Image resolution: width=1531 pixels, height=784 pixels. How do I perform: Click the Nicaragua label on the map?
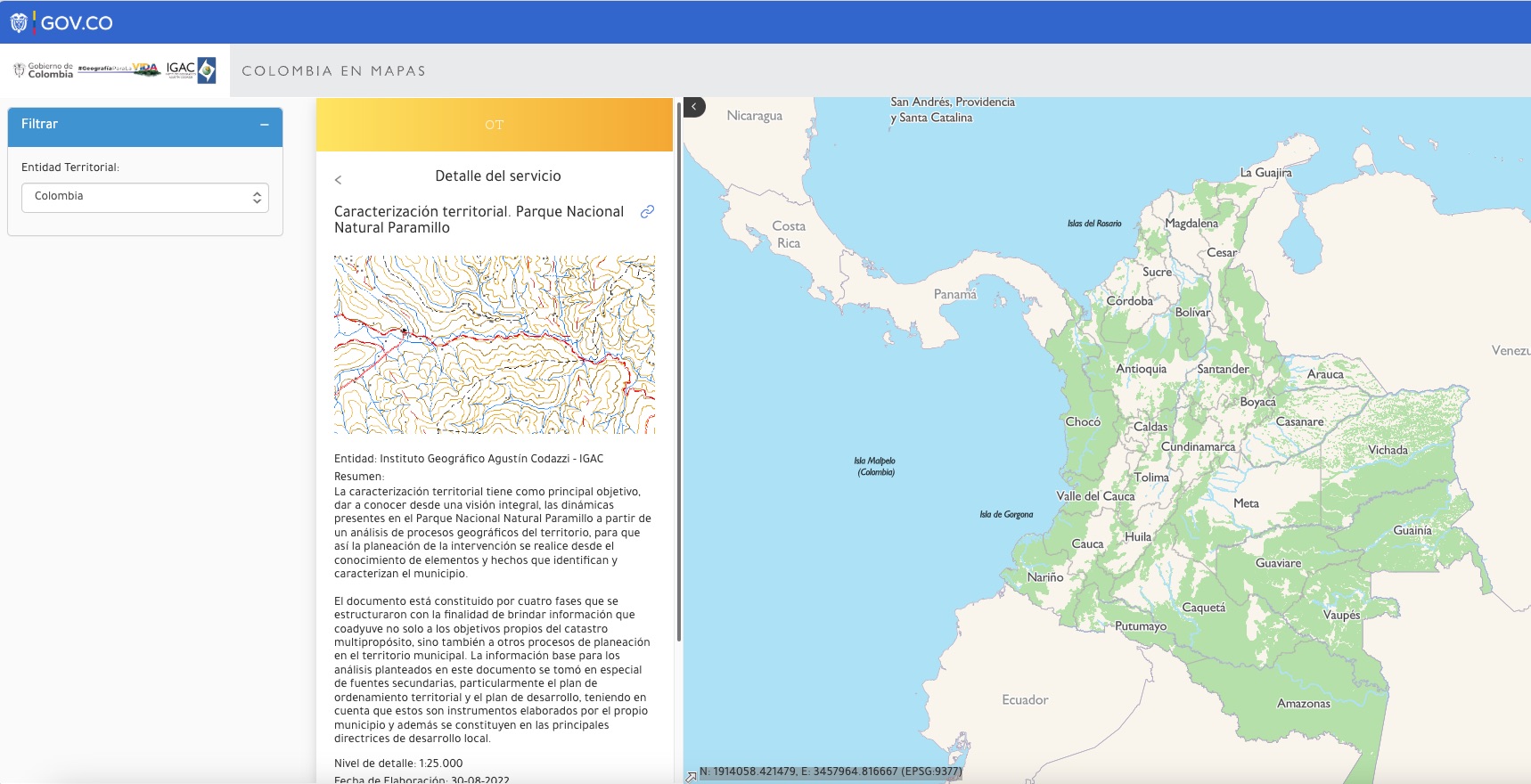tap(754, 116)
